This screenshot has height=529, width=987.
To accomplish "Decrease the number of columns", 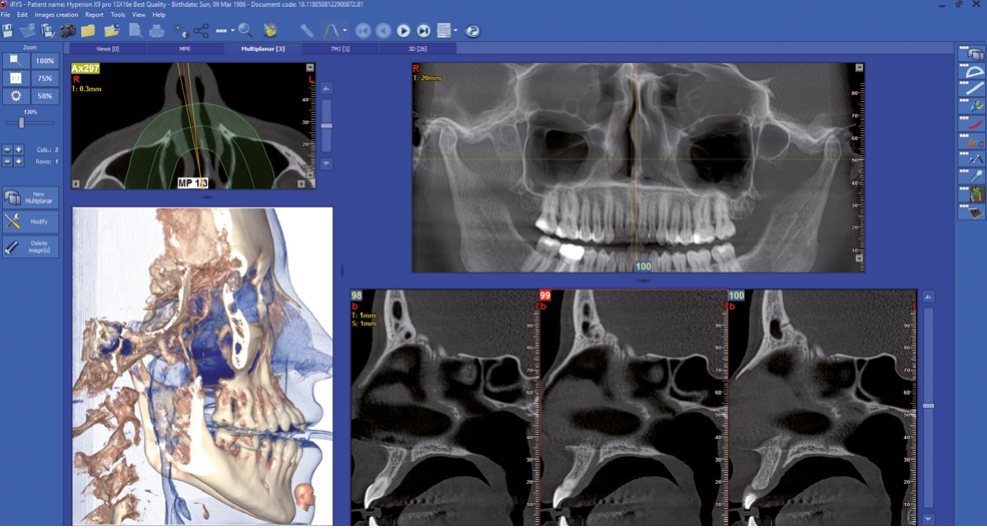I will (x=7, y=150).
